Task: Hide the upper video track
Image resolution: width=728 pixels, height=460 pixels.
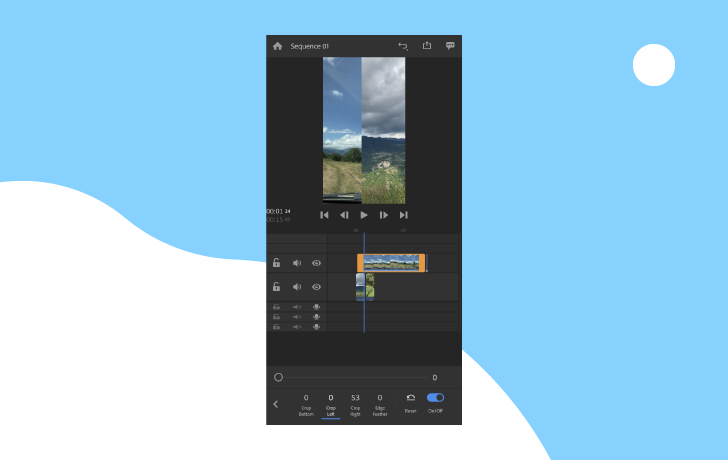Action: coord(316,263)
